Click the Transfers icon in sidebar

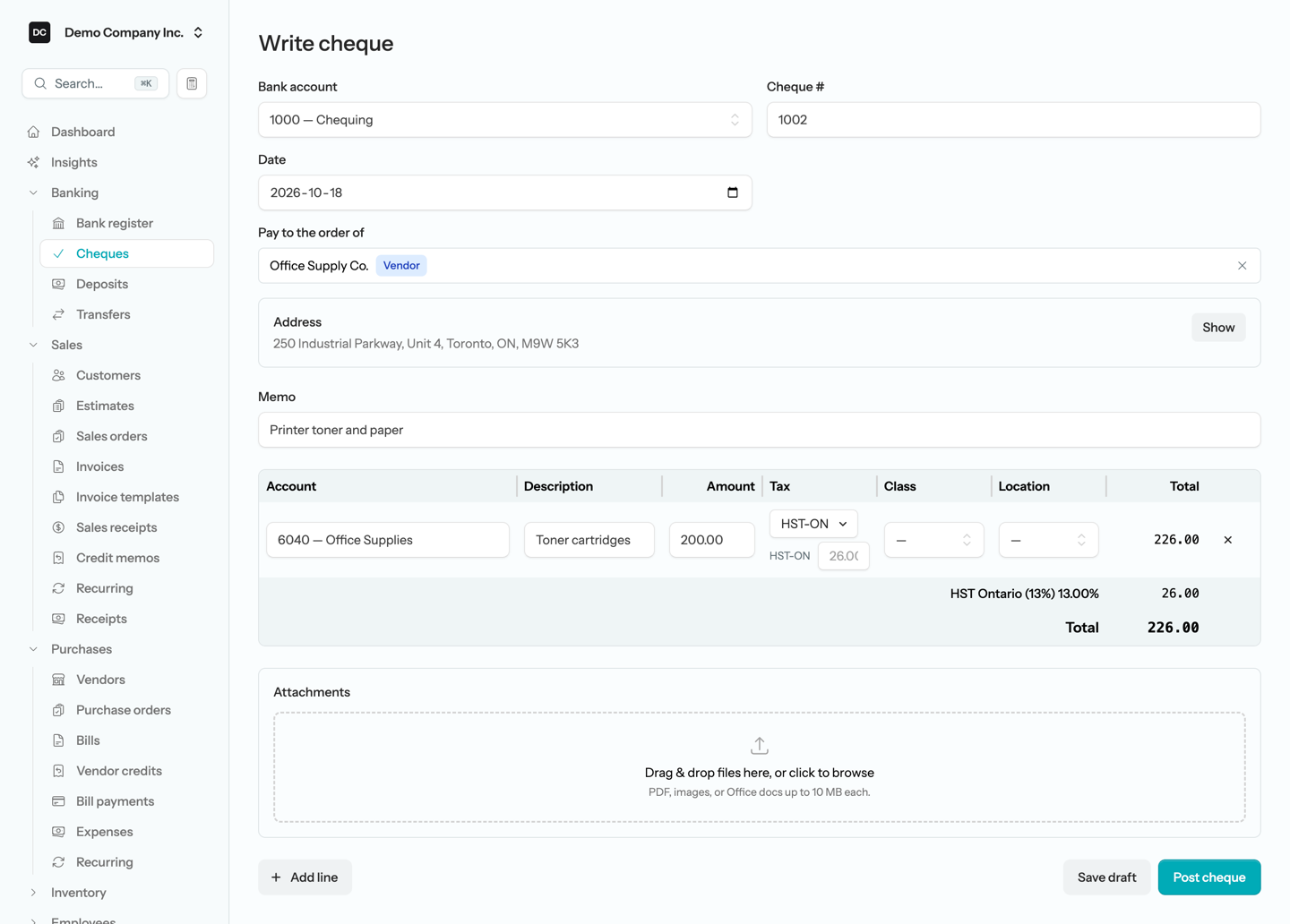(x=58, y=314)
